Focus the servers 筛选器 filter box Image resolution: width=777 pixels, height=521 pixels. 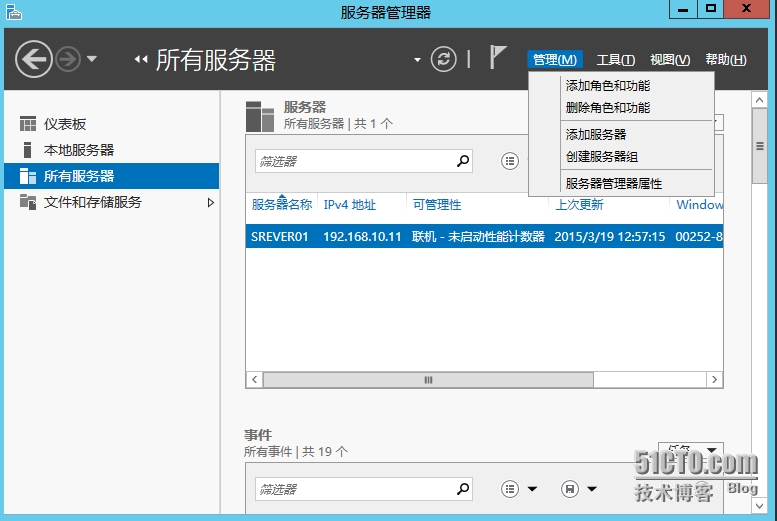point(364,161)
